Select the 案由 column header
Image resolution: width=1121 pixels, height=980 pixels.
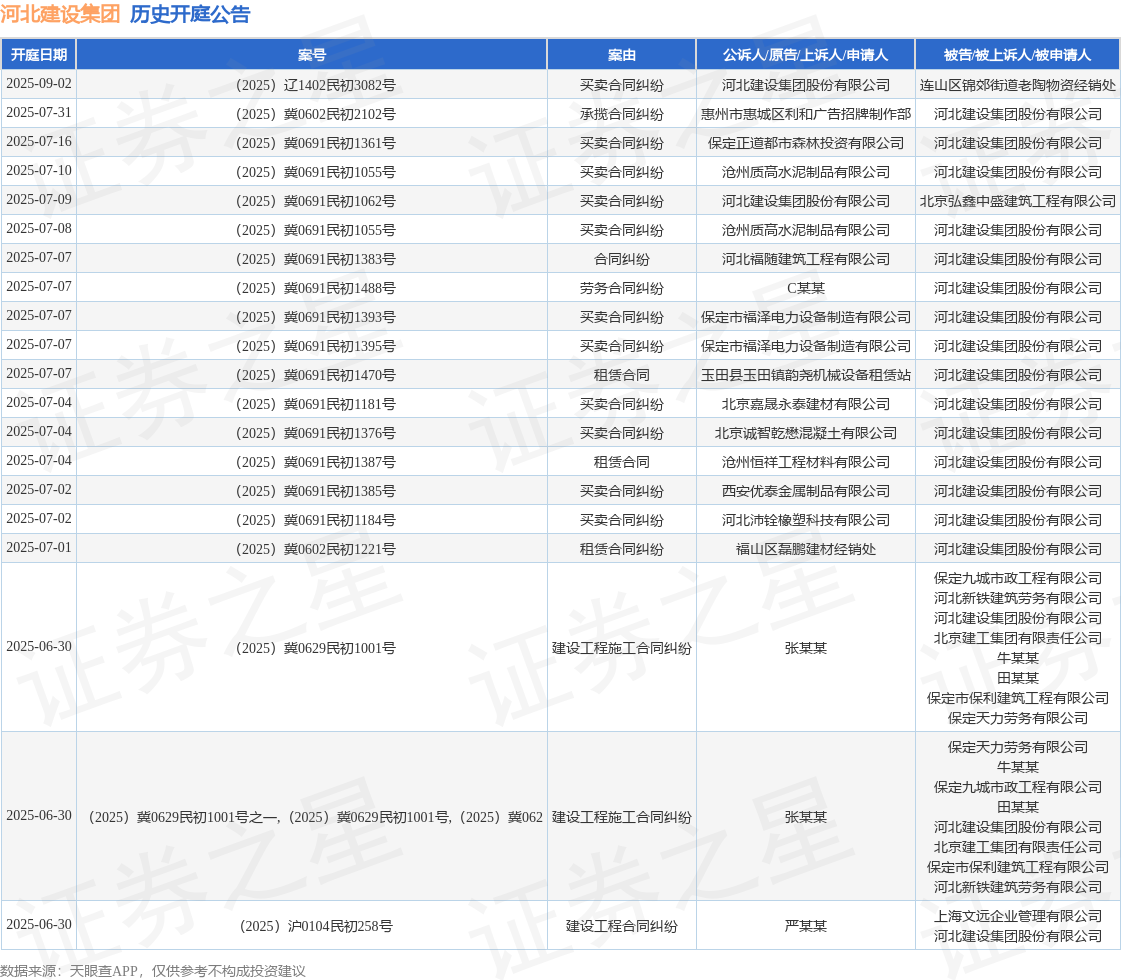[621, 55]
